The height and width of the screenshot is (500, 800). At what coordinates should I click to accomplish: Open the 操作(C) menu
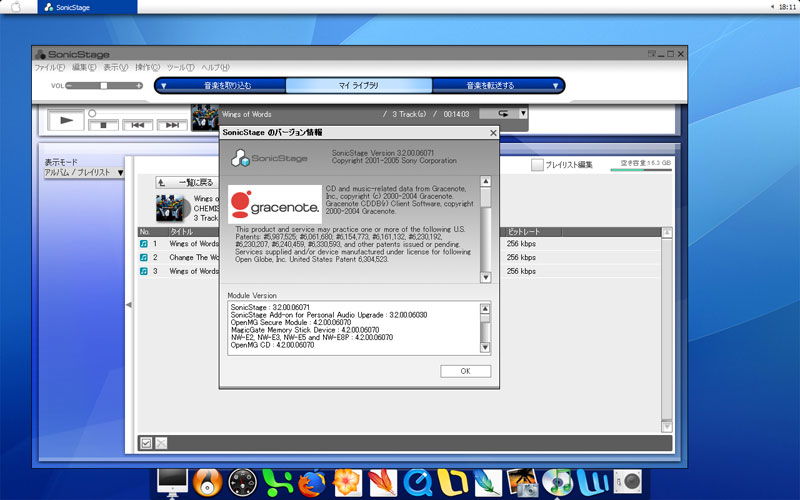(x=147, y=67)
